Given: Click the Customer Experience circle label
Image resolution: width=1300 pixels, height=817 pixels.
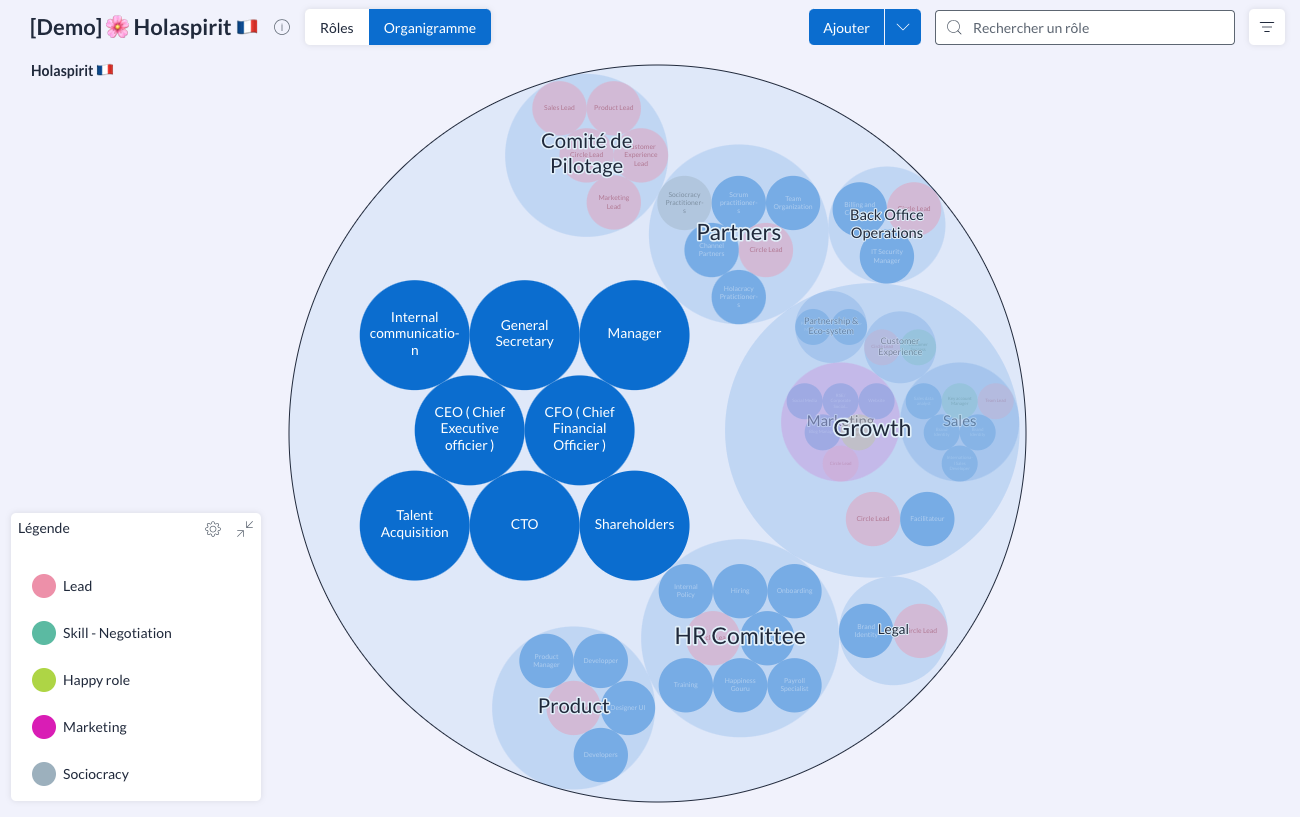Looking at the screenshot, I should click(900, 347).
